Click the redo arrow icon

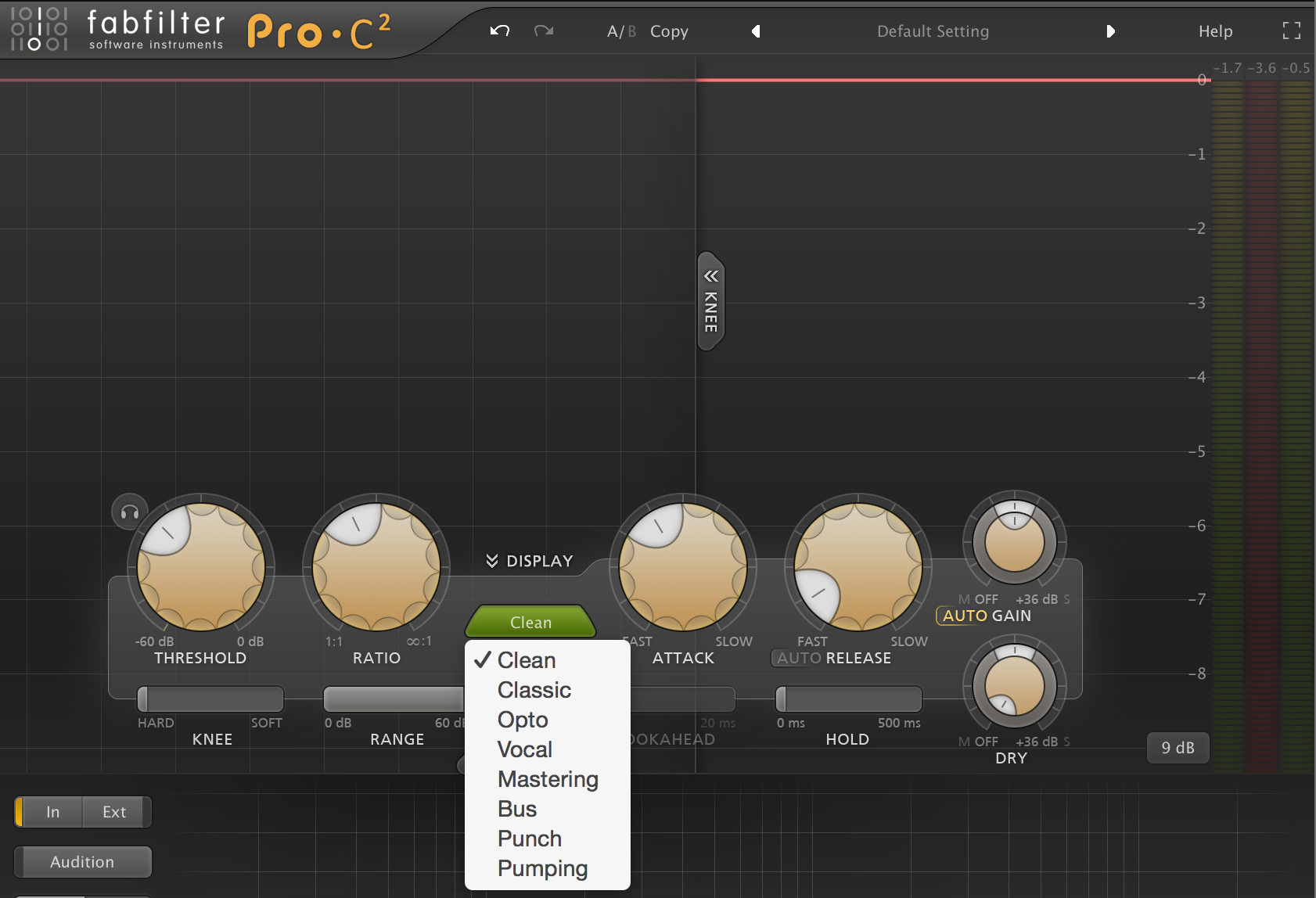tap(544, 31)
